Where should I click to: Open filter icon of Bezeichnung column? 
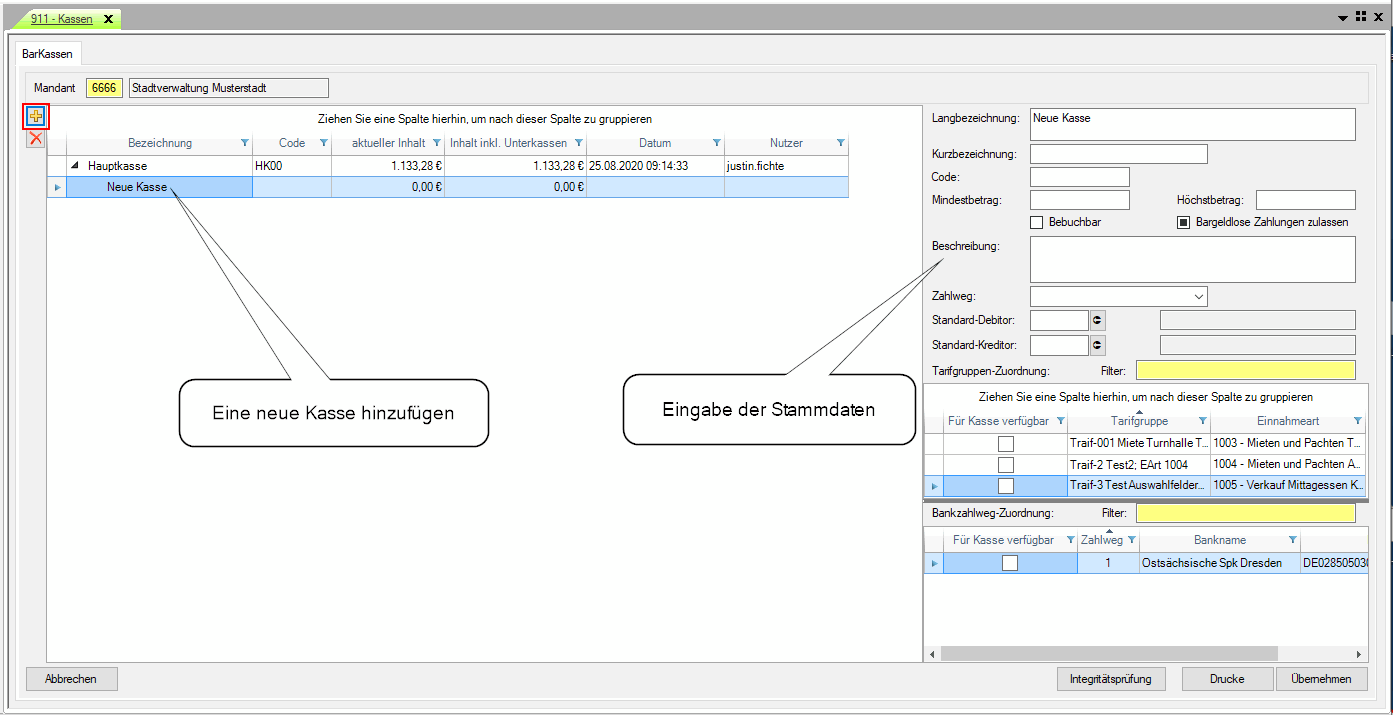point(244,143)
